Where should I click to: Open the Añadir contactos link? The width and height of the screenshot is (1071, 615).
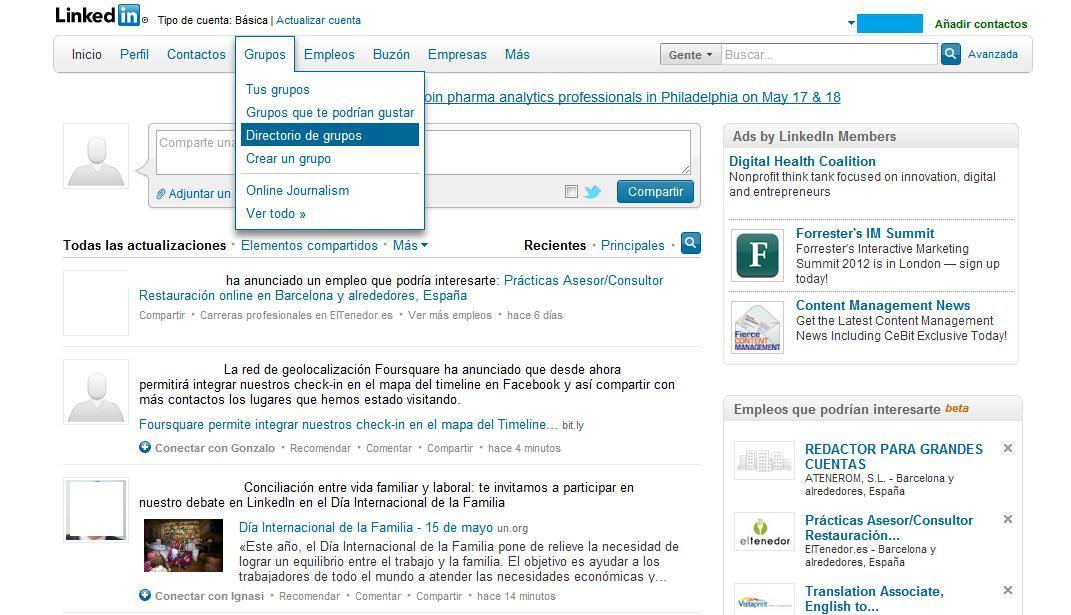[x=980, y=24]
